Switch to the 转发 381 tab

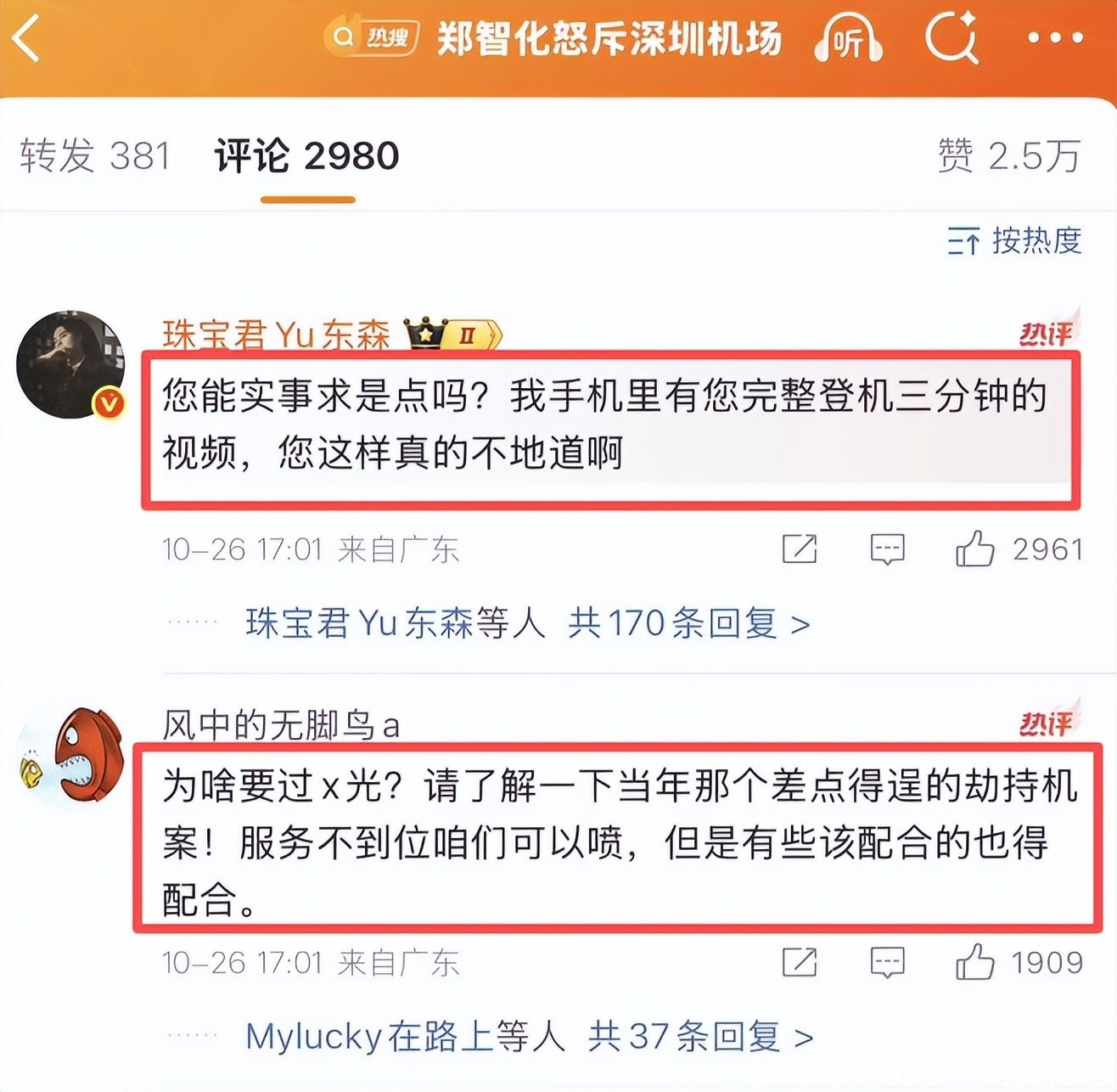click(x=95, y=156)
